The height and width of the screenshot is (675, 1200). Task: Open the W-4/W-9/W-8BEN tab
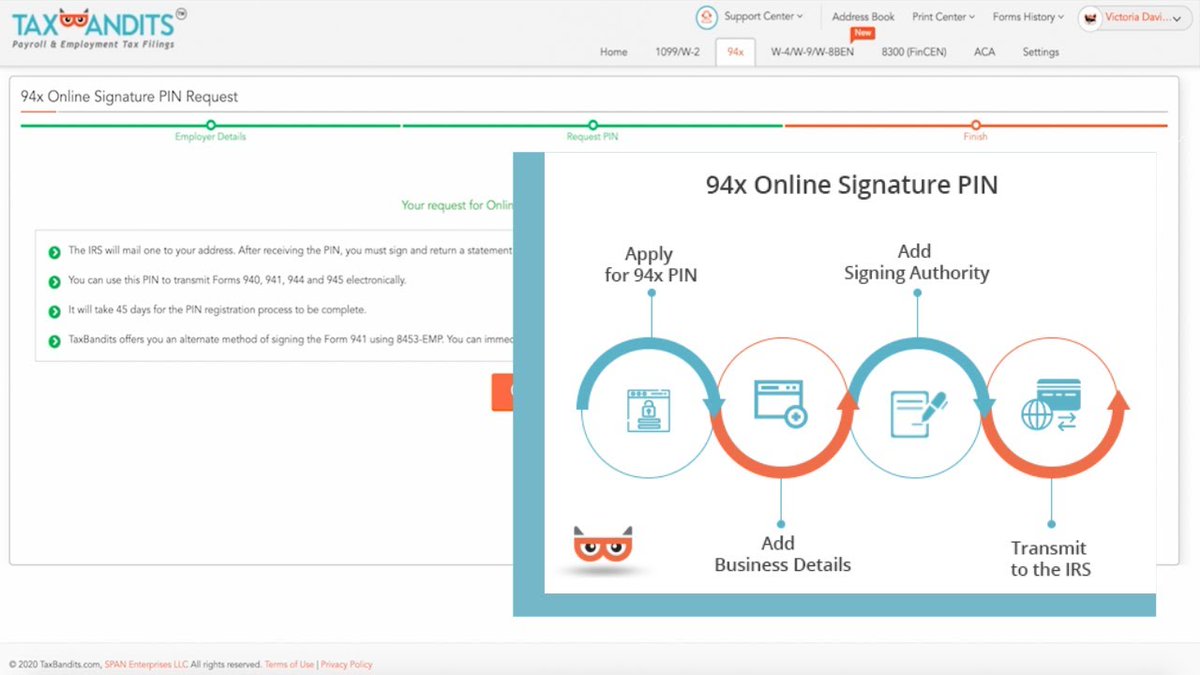coord(812,52)
